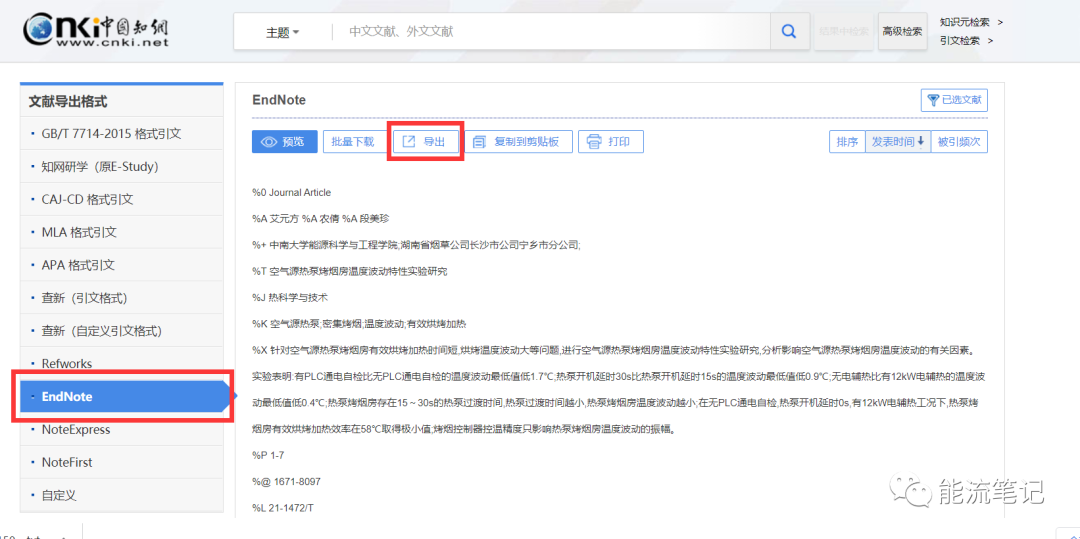This screenshot has height=539, width=1080.
Task: Click the author line '%A 艾元方'
Action: tap(321, 219)
